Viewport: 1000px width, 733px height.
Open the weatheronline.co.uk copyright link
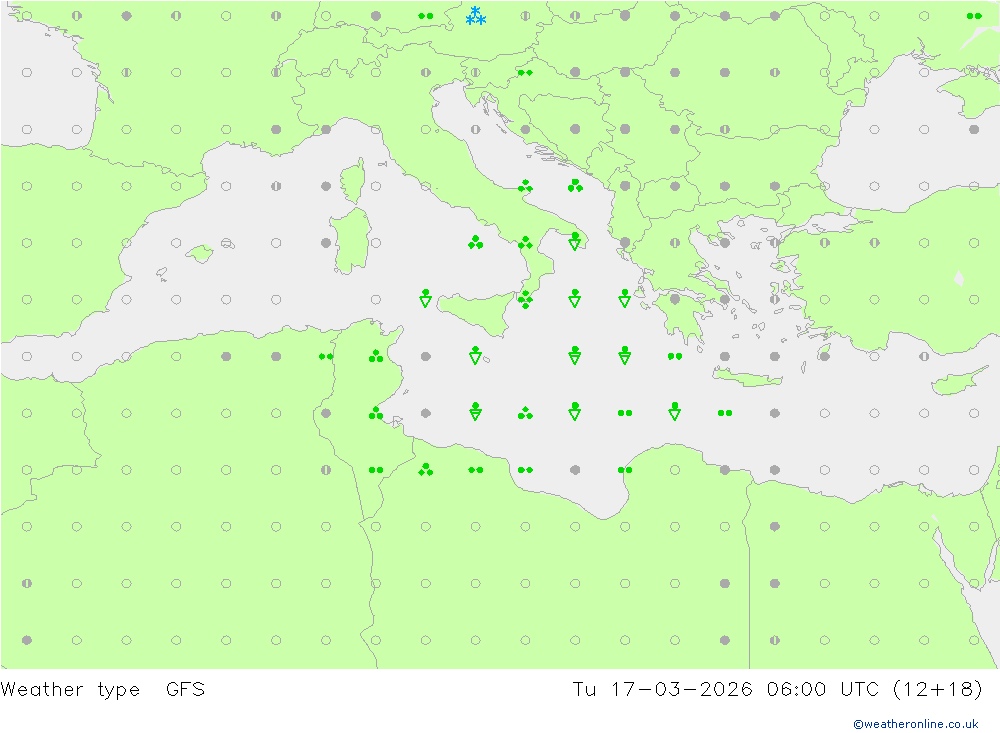(x=915, y=724)
